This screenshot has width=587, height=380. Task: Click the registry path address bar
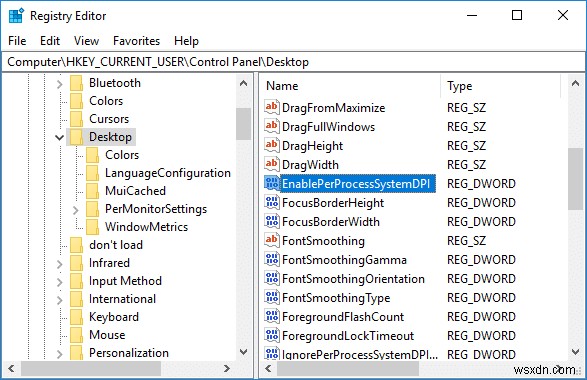click(x=294, y=62)
